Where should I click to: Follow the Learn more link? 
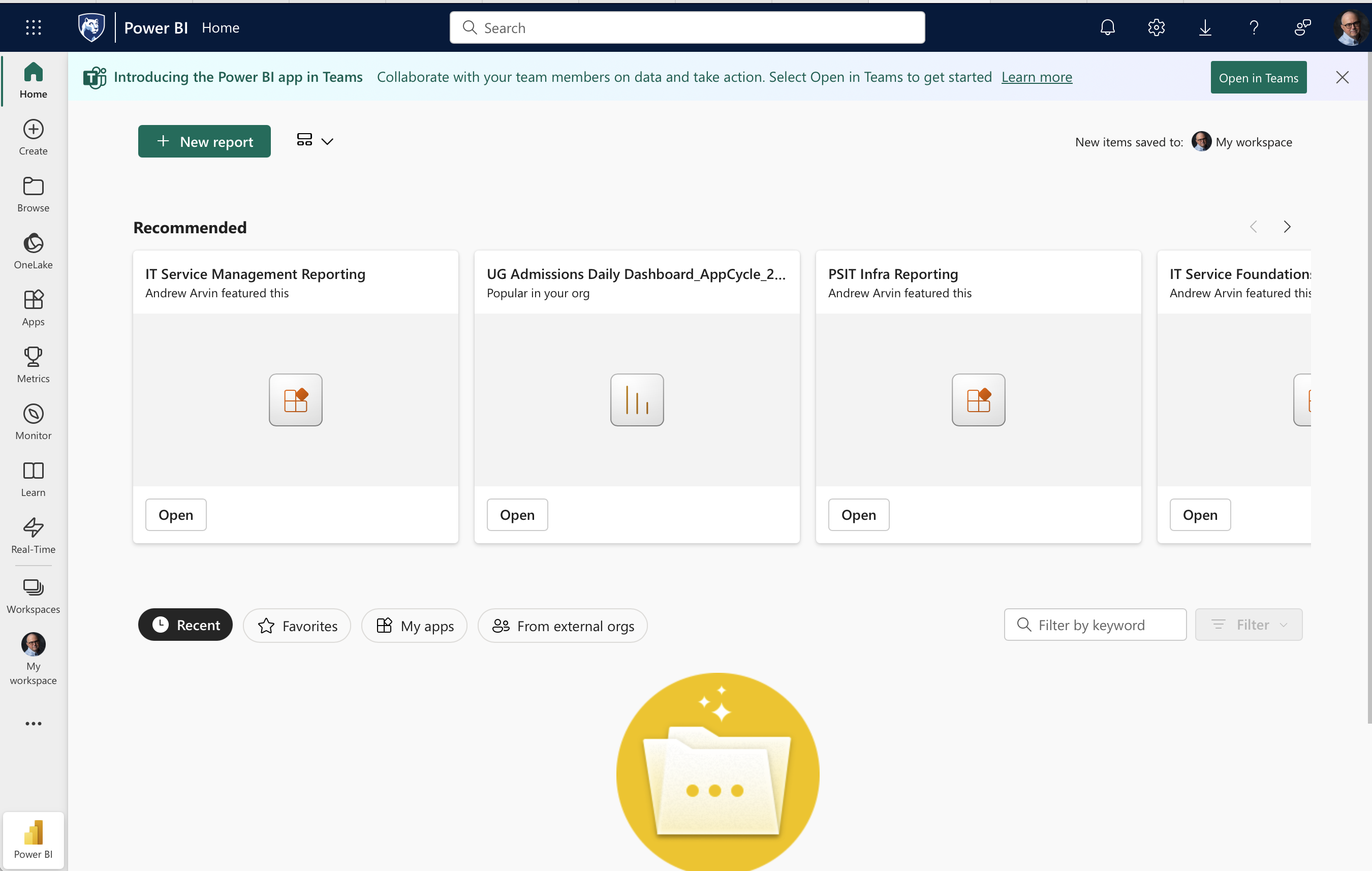coord(1037,77)
